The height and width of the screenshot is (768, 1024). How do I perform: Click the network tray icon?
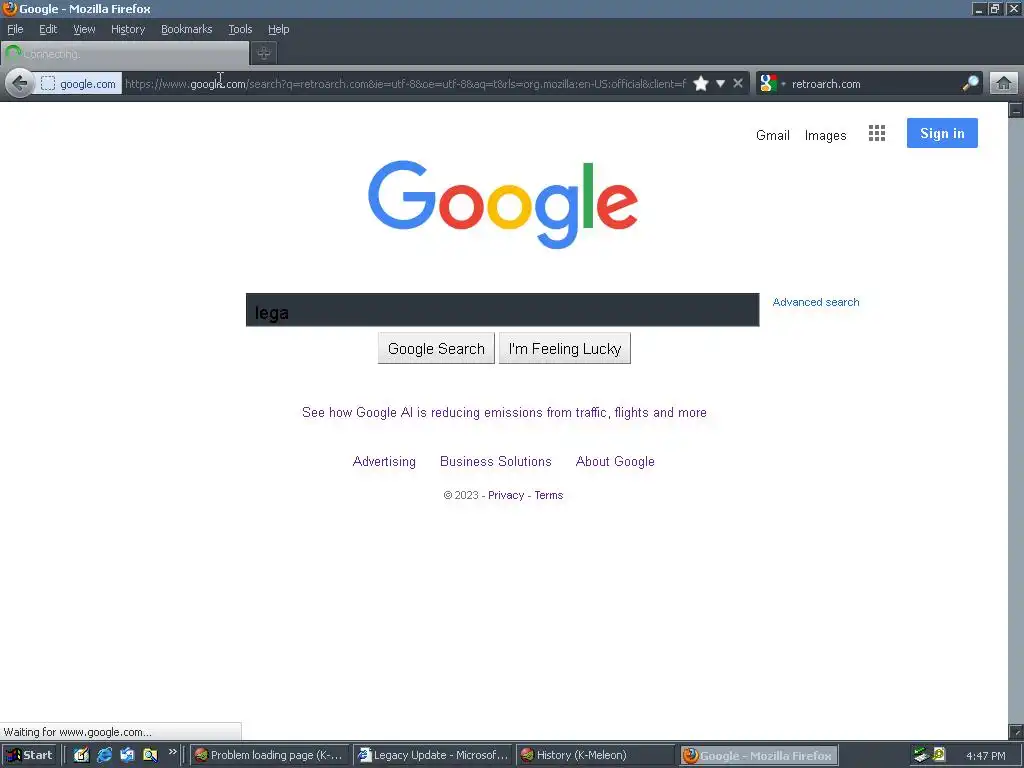(921, 756)
